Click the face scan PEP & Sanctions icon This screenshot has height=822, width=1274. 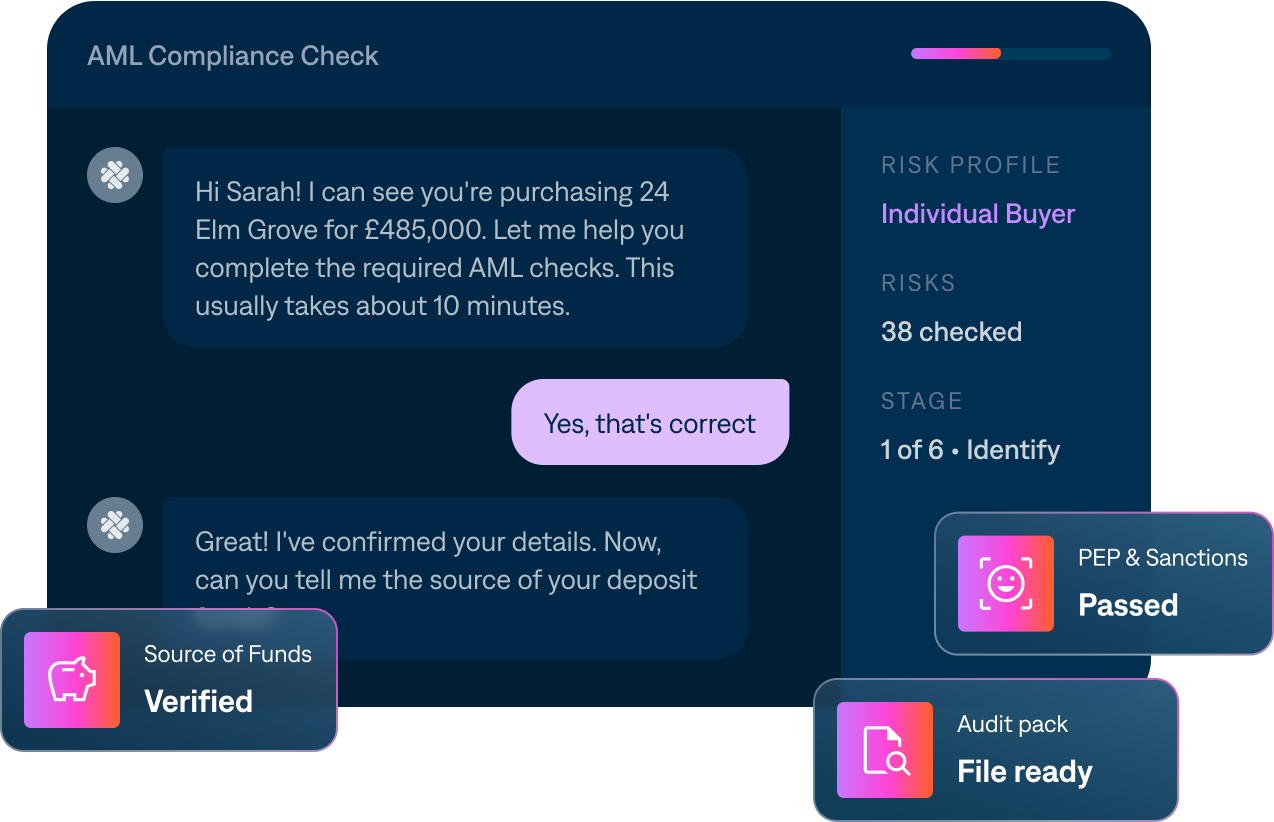(1005, 584)
